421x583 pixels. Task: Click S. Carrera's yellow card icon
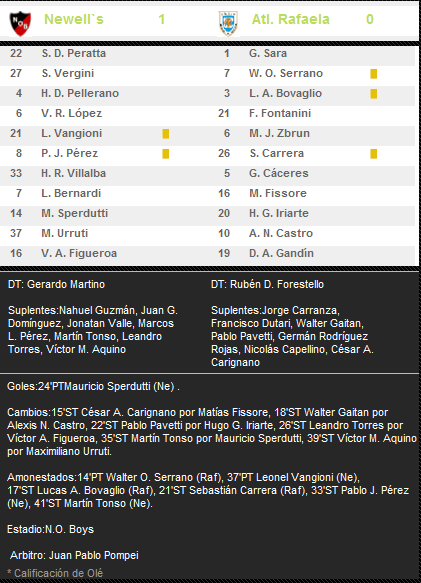pyautogui.click(x=374, y=154)
